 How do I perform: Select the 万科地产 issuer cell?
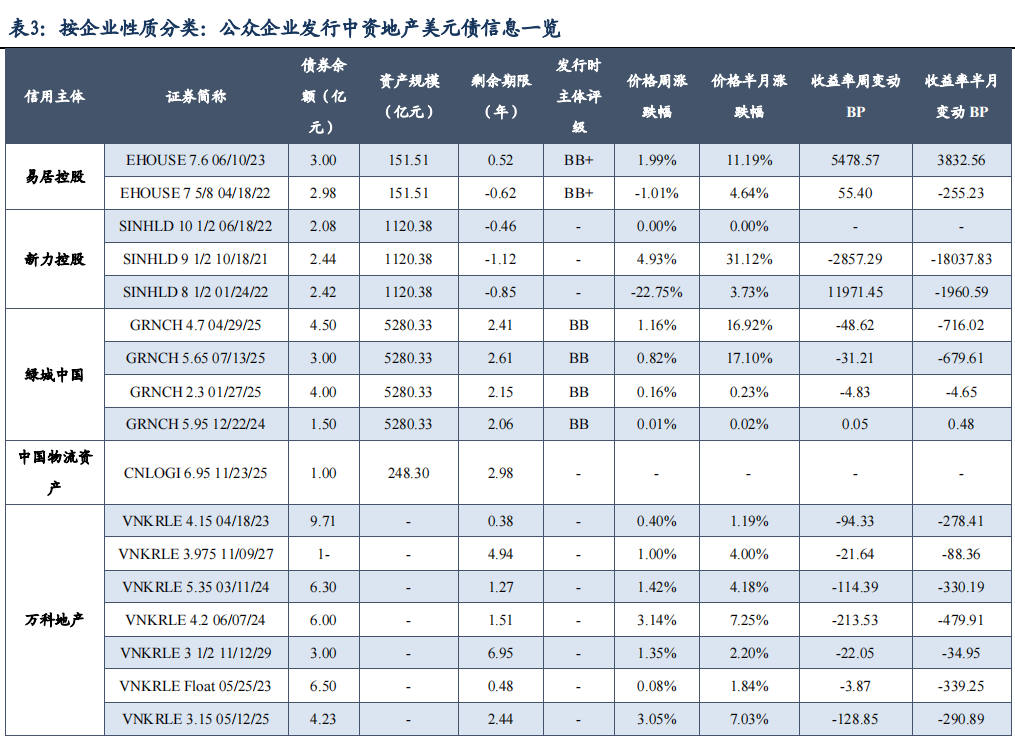(54, 620)
